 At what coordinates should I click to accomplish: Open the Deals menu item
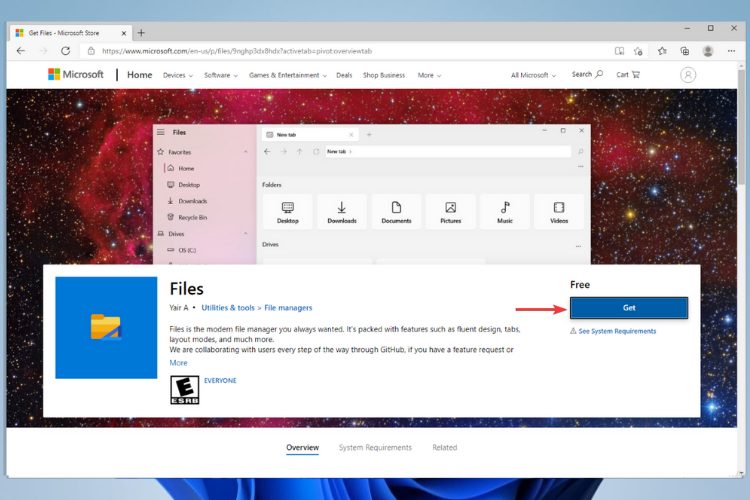[x=344, y=75]
